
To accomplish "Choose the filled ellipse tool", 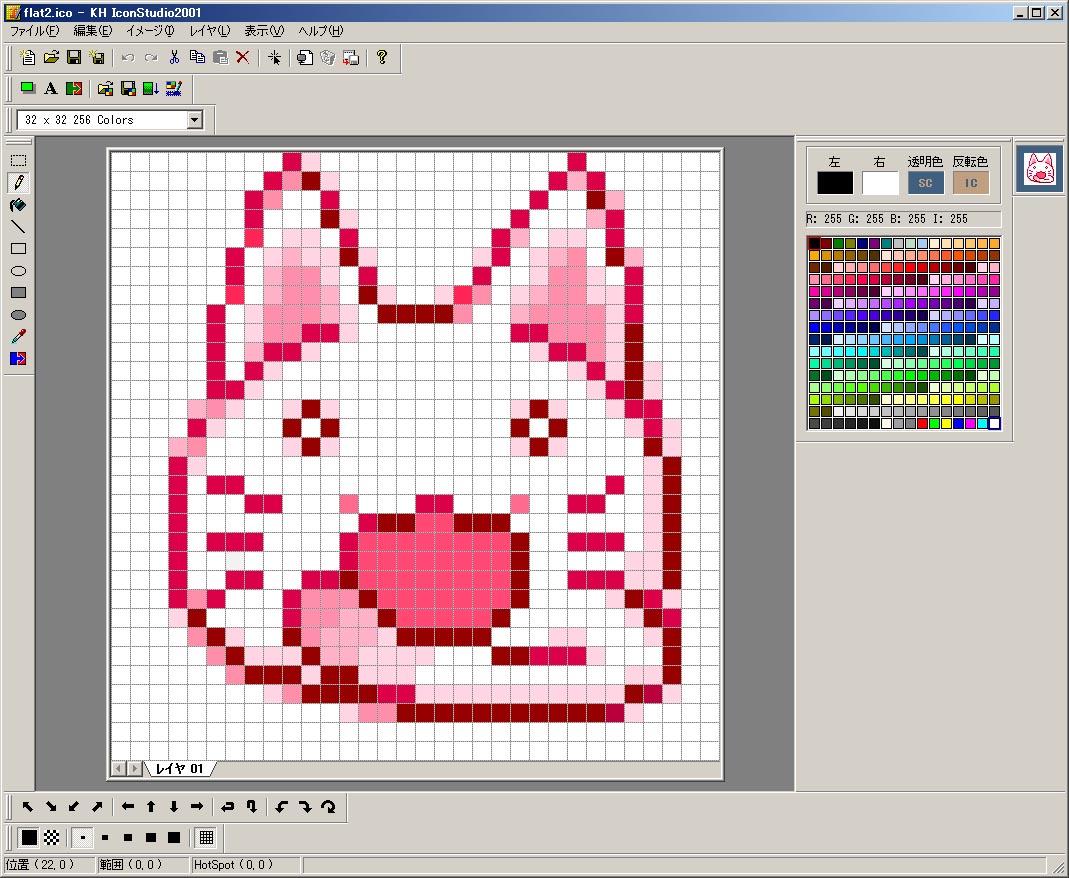I will click(18, 314).
